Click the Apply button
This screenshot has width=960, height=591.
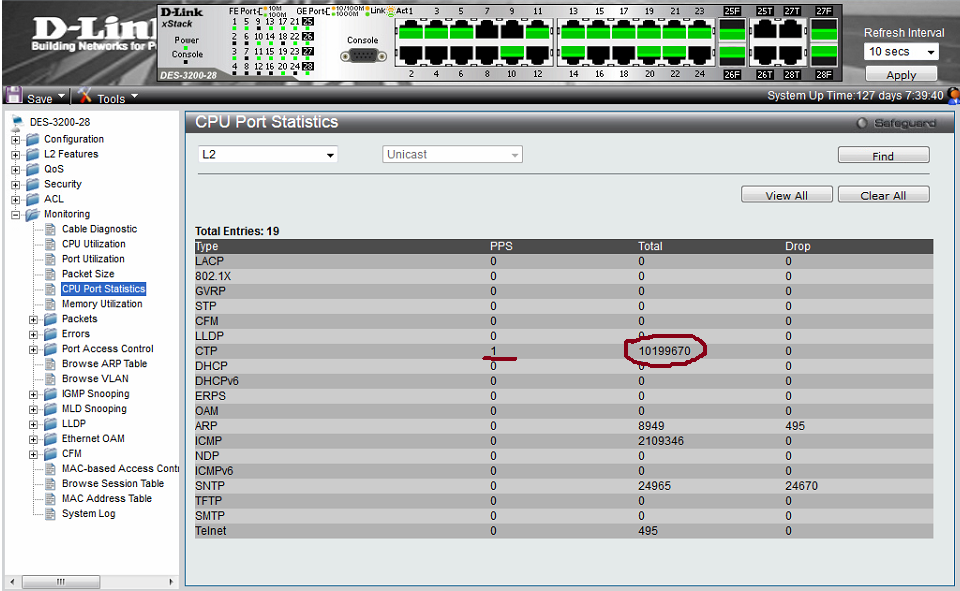(901, 75)
